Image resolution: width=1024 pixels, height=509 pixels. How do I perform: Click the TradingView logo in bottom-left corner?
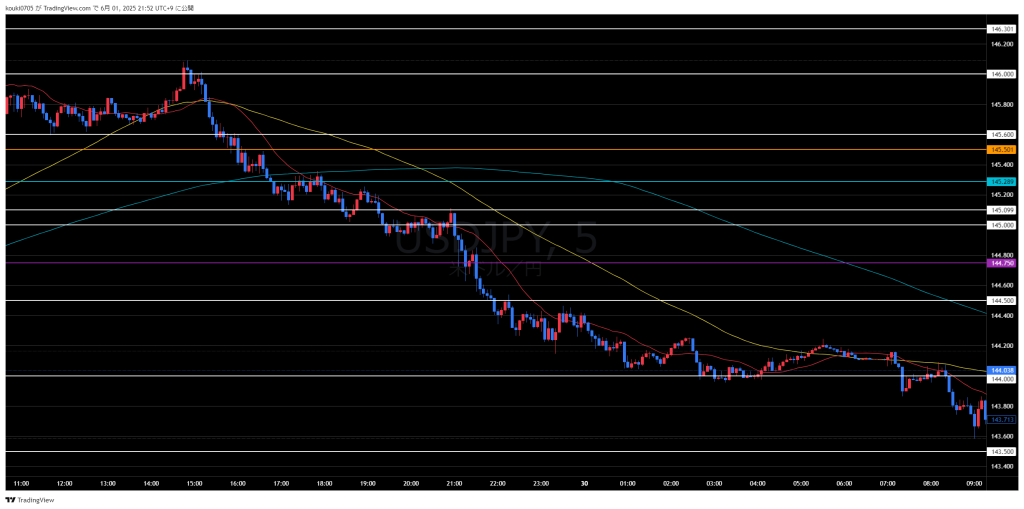pyautogui.click(x=30, y=499)
